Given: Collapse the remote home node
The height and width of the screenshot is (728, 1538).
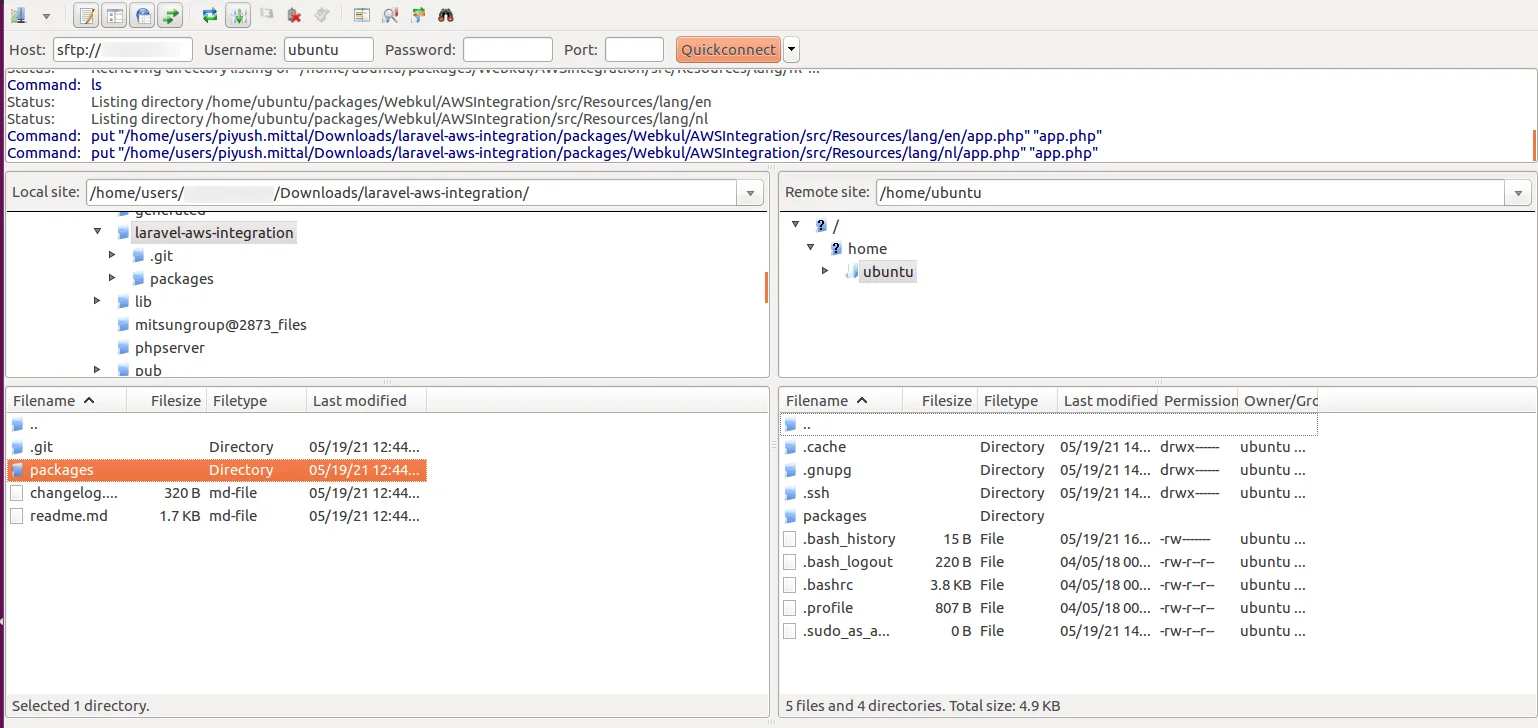Looking at the screenshot, I should click(811, 248).
